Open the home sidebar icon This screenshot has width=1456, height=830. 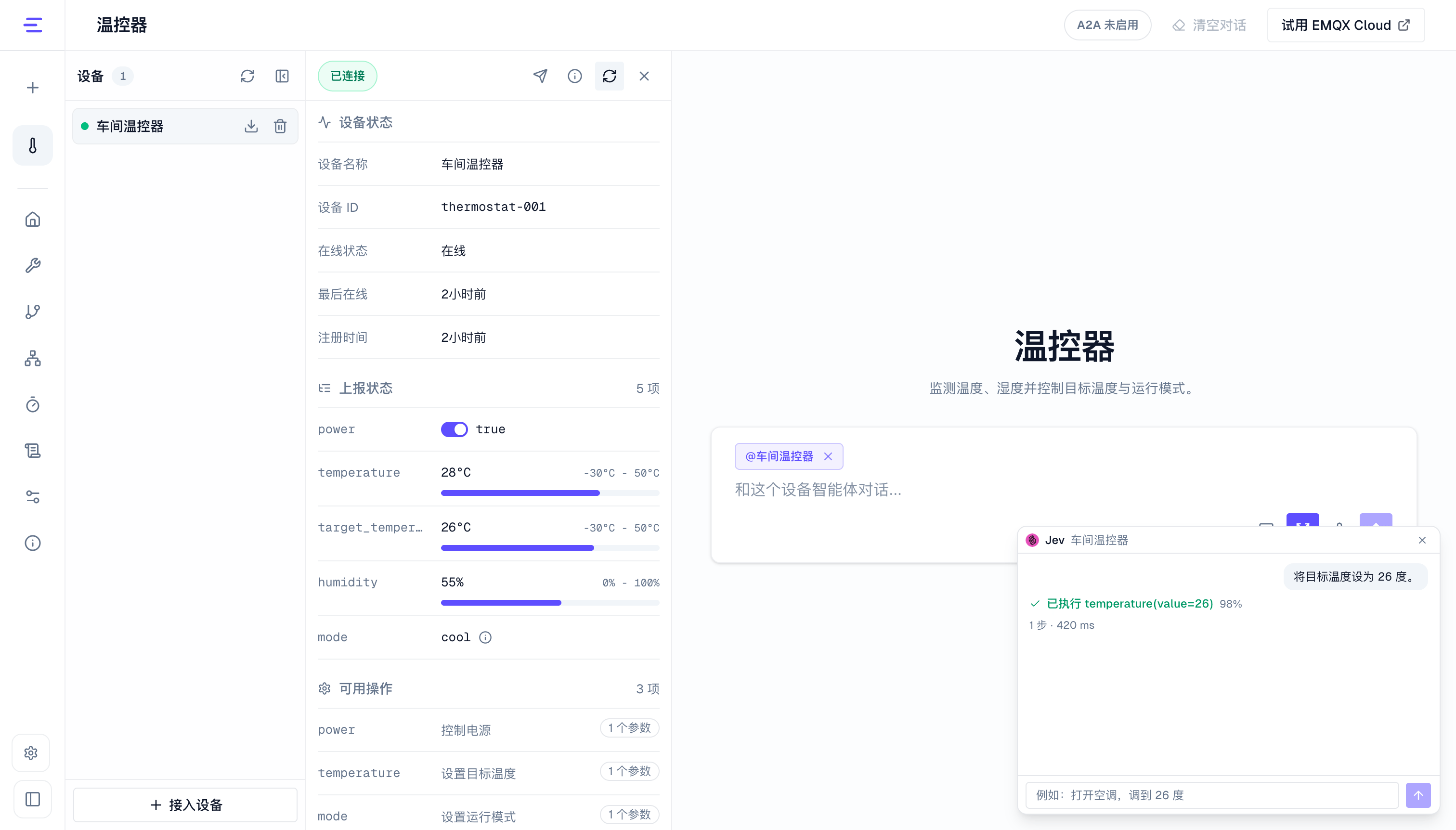coord(32,220)
